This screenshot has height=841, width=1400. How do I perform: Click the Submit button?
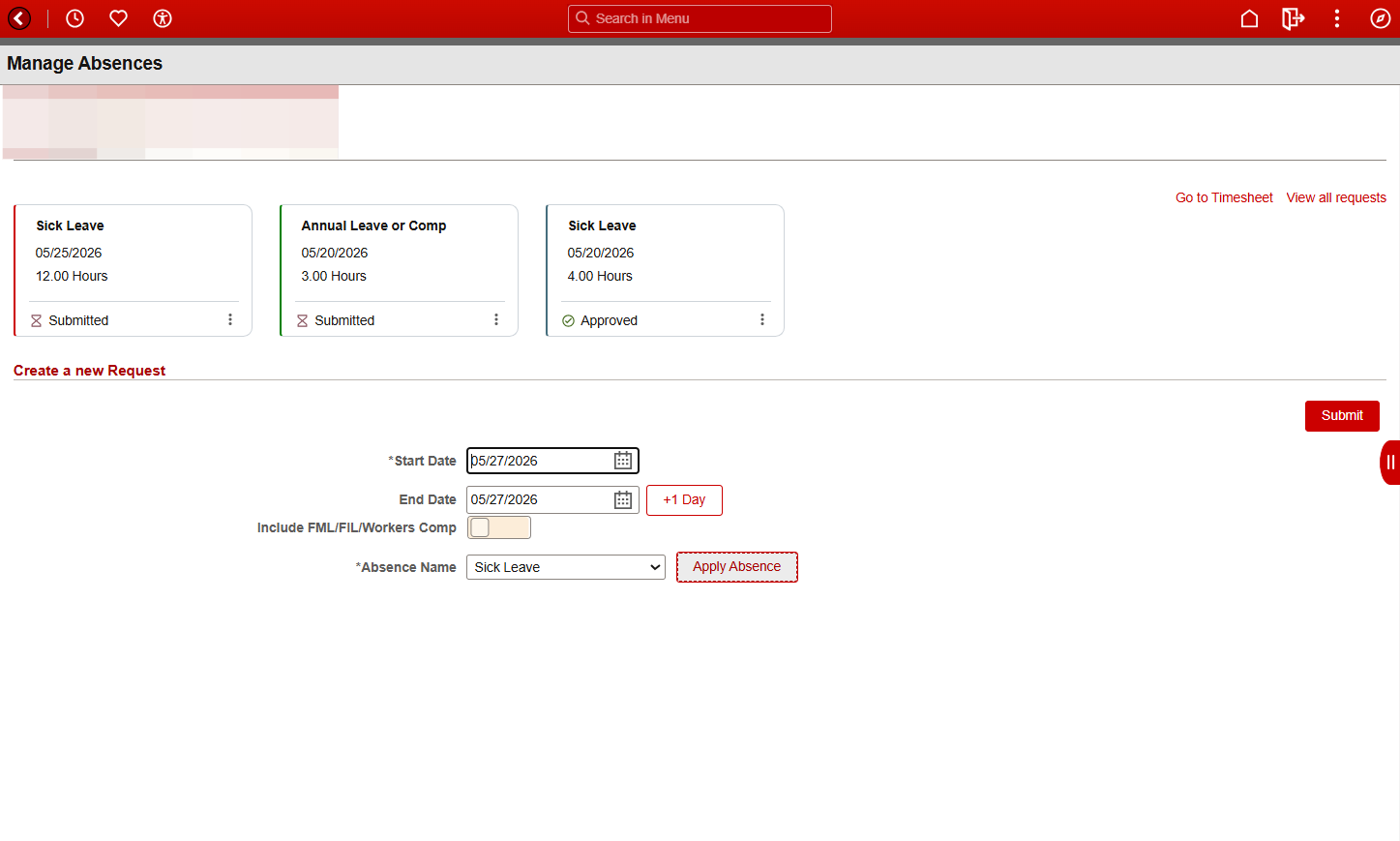pyautogui.click(x=1342, y=415)
